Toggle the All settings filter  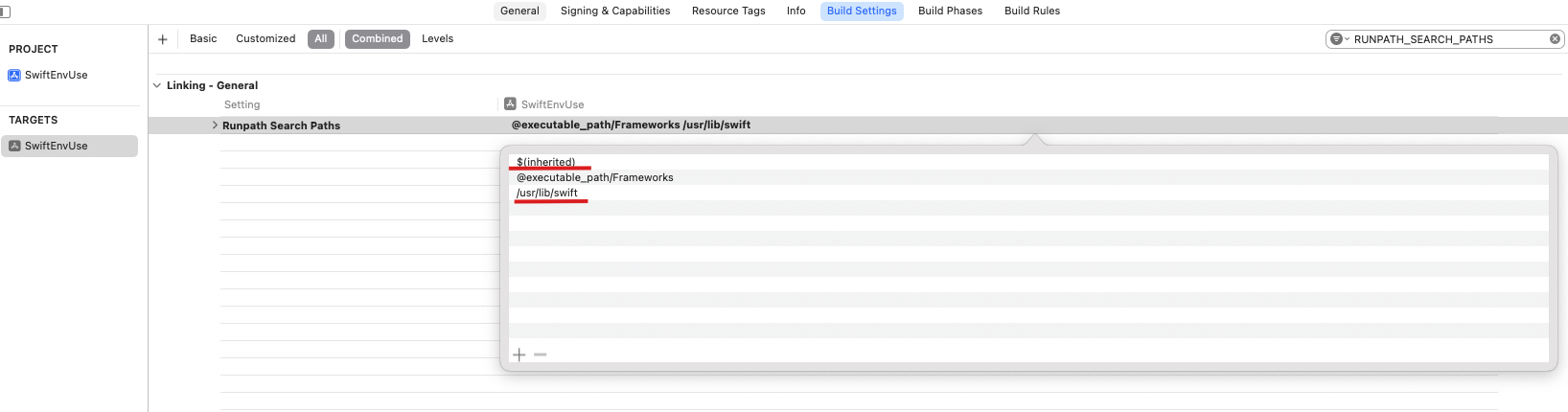pyautogui.click(x=321, y=39)
